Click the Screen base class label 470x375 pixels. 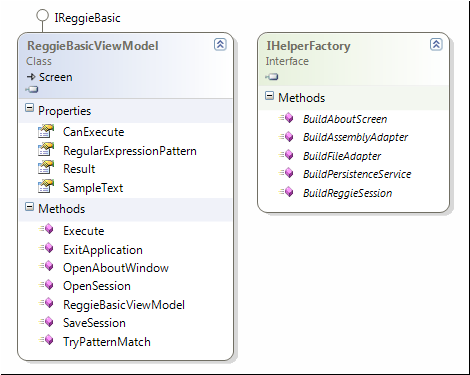click(56, 77)
